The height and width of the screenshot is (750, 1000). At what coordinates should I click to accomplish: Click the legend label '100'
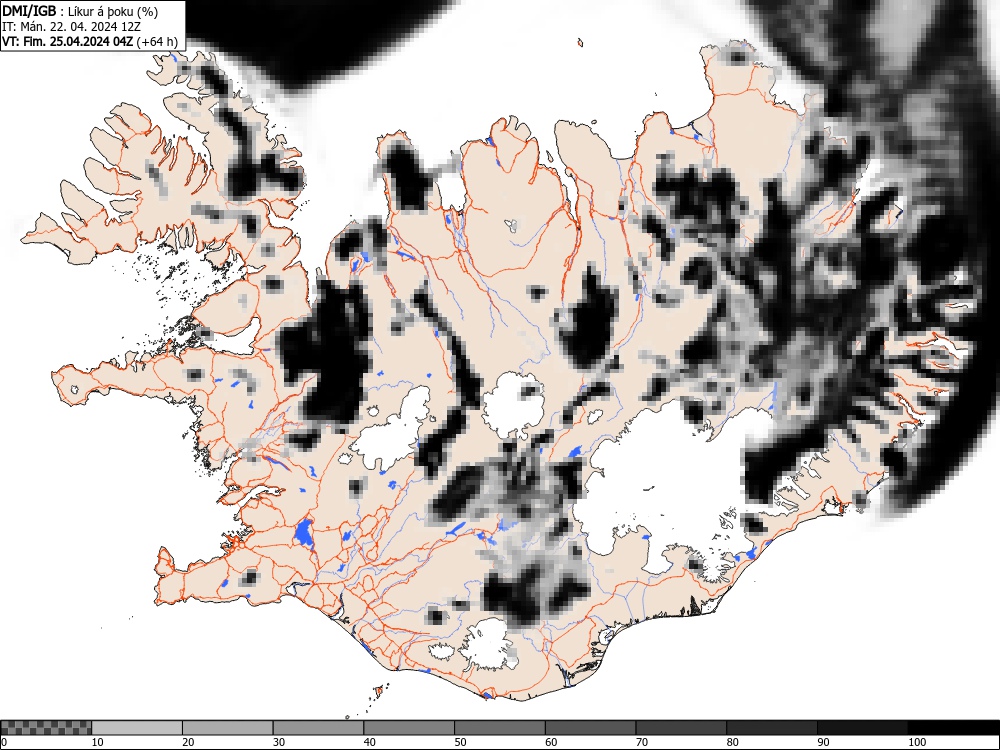[x=916, y=742]
